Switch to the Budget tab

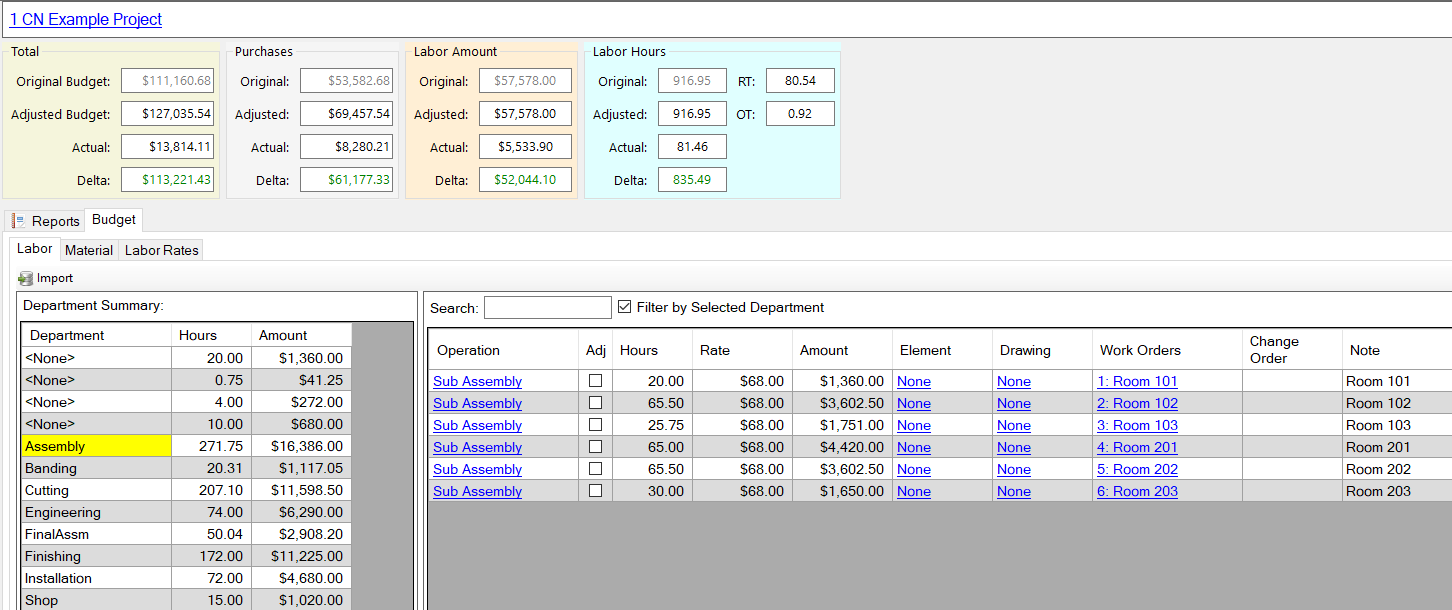[x=114, y=220]
